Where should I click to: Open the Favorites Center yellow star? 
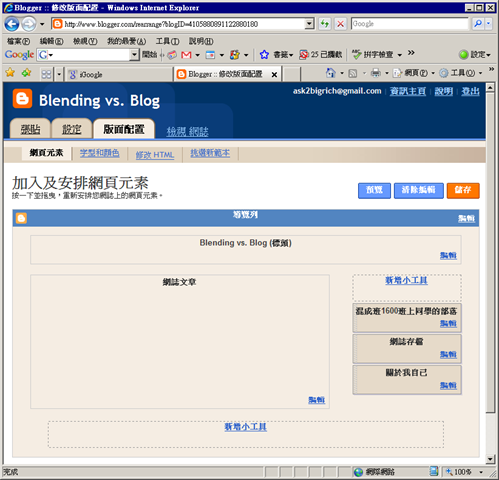point(10,73)
